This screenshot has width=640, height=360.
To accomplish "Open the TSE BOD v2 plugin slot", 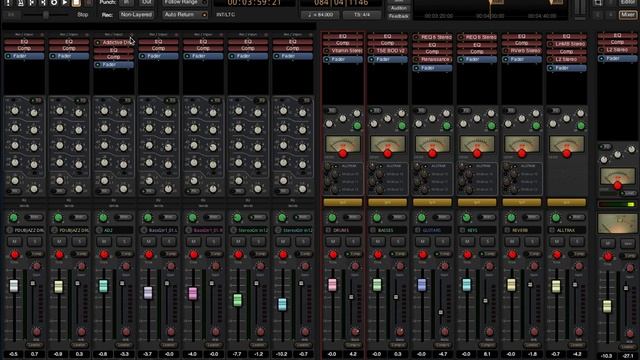I will point(387,51).
